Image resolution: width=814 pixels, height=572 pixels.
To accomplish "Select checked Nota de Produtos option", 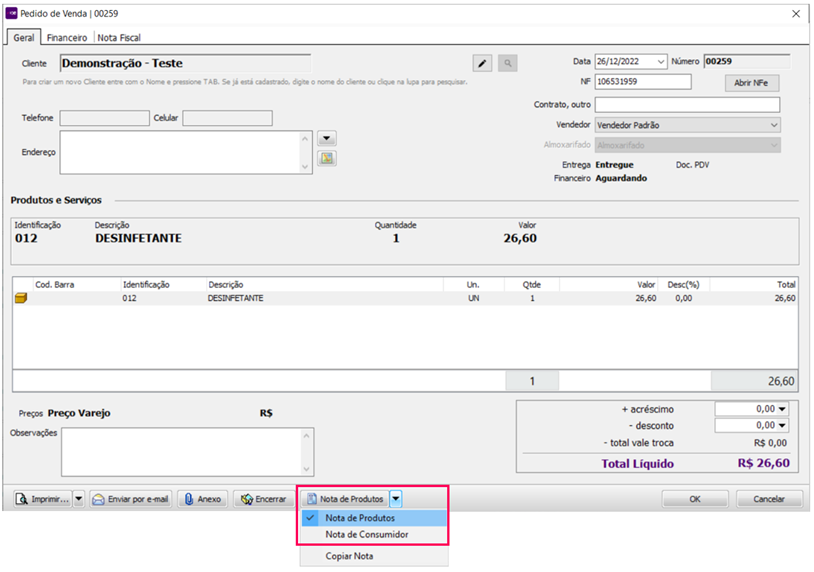I will tap(360, 518).
